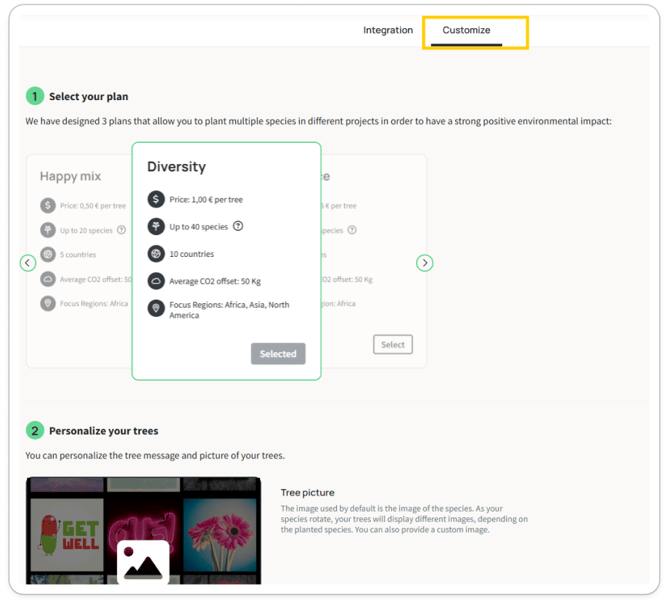Click the globe countries icon in Diversity card
Screen dimensions: 670x600
156,254
